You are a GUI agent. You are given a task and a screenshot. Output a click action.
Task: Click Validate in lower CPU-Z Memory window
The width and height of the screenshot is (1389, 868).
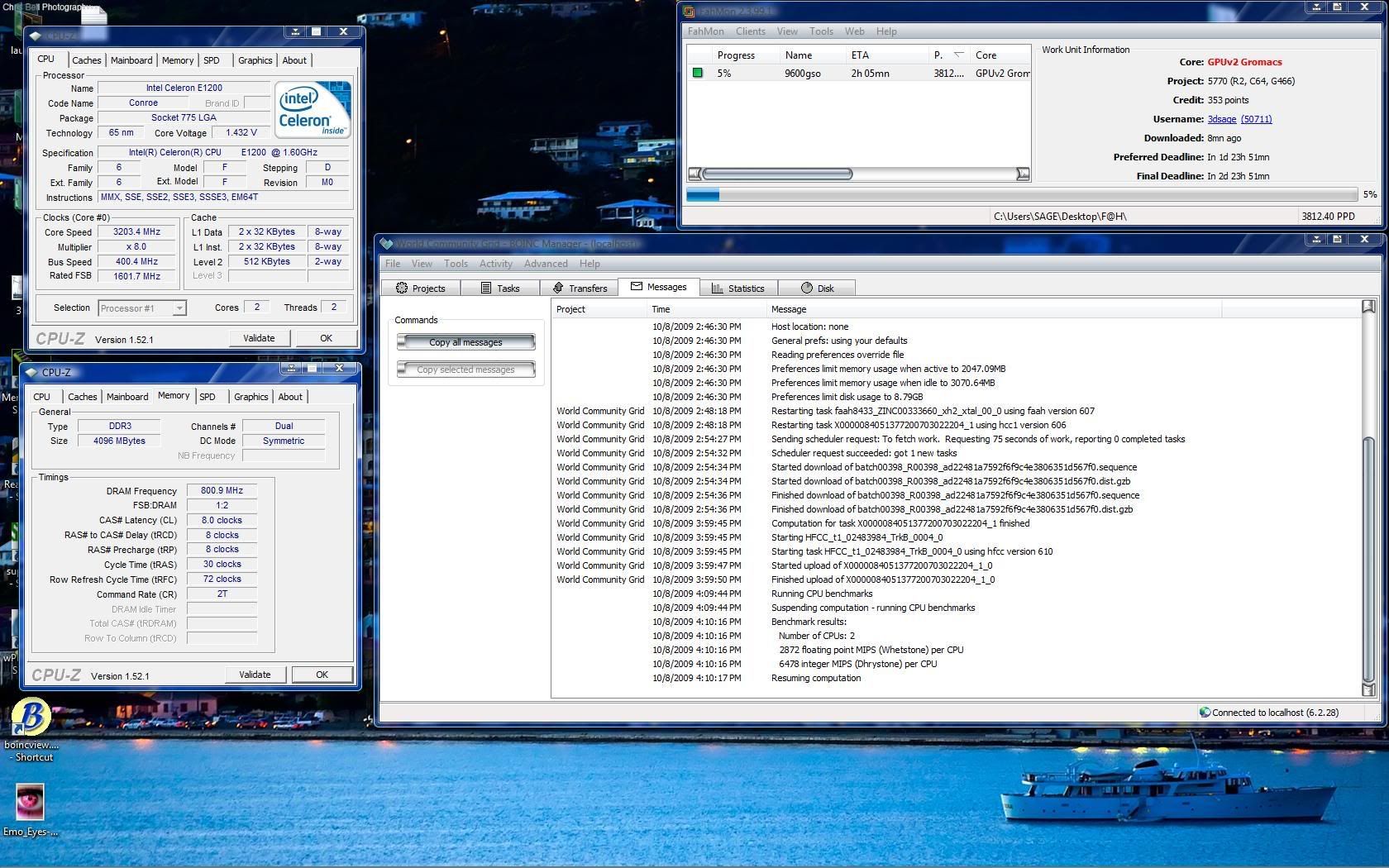pos(255,675)
